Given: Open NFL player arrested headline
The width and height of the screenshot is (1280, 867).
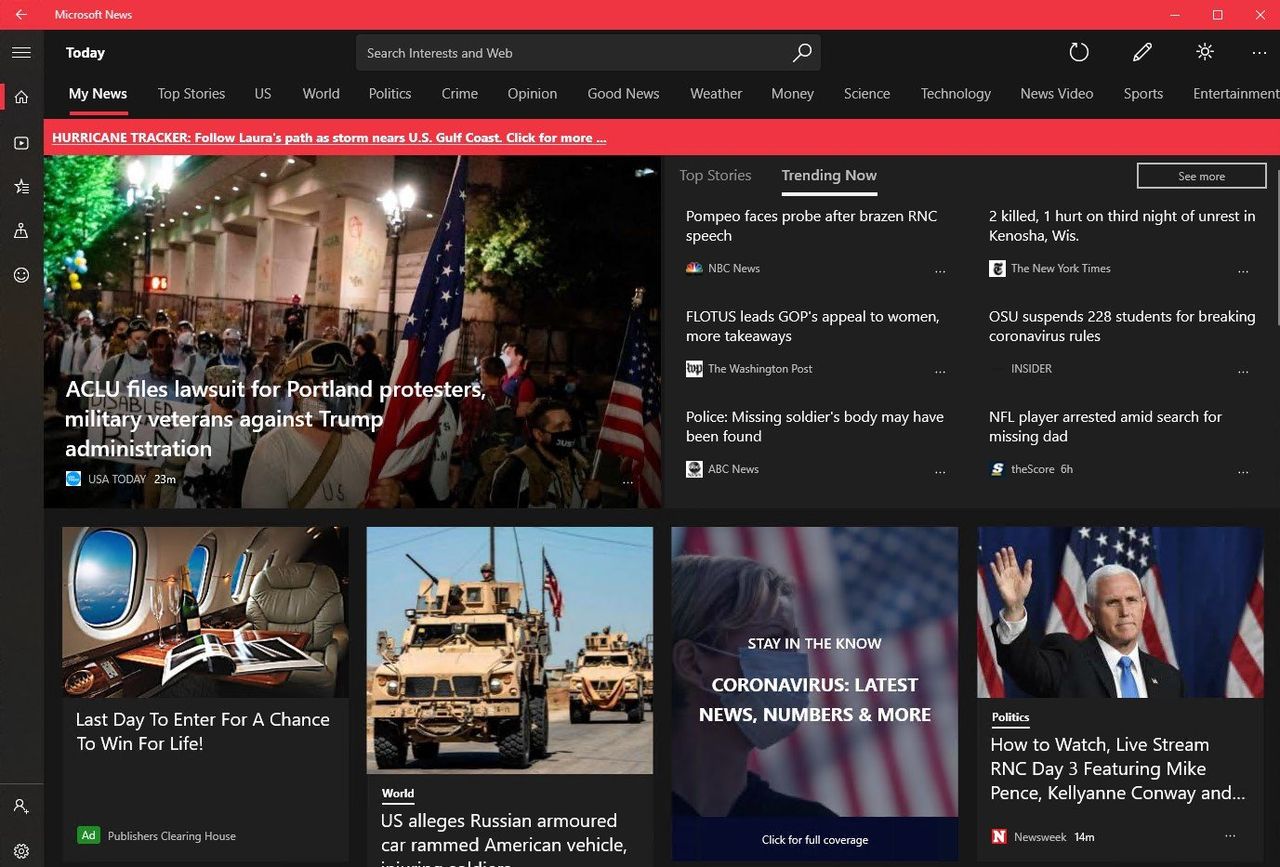Looking at the screenshot, I should point(1105,426).
